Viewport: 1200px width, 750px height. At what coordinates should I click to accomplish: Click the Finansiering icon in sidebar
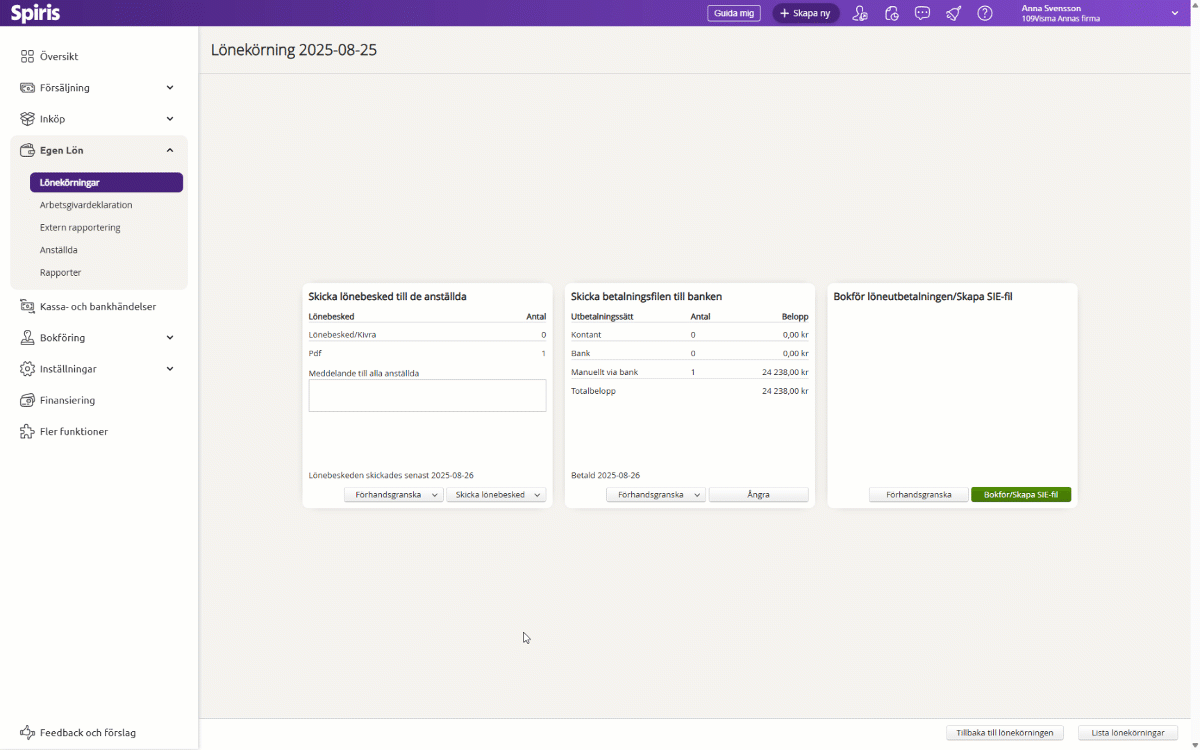point(27,400)
